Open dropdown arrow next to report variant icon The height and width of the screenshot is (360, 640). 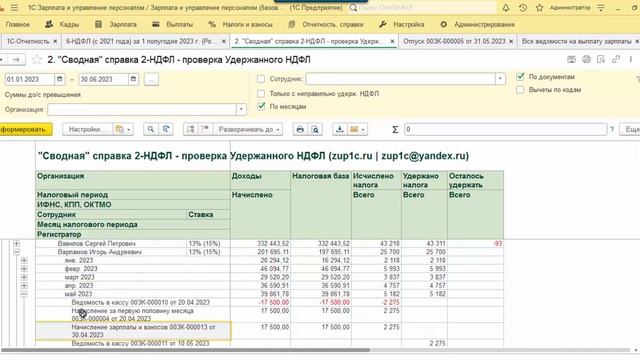pyautogui.click(x=129, y=129)
